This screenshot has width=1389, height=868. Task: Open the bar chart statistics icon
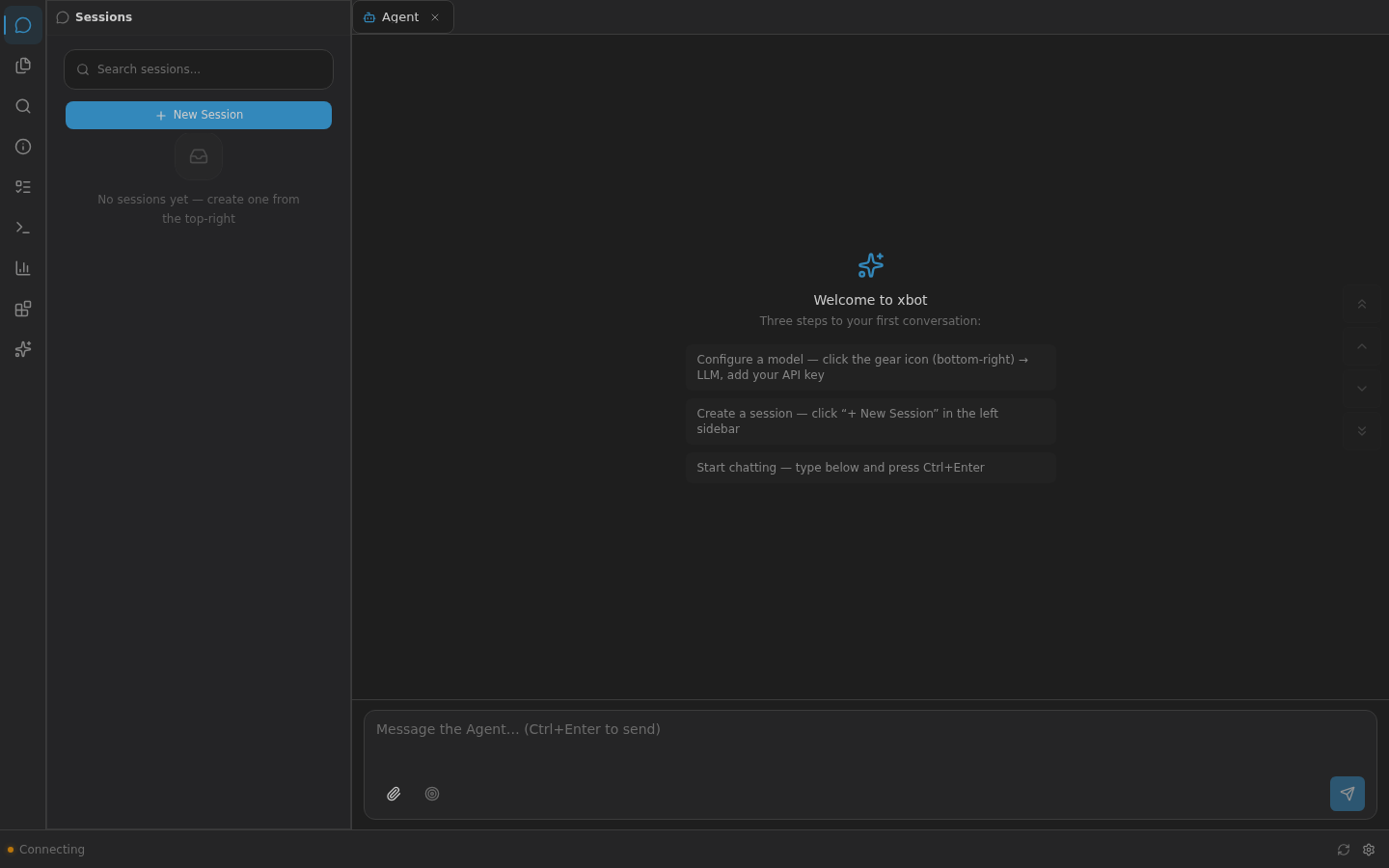[23, 268]
